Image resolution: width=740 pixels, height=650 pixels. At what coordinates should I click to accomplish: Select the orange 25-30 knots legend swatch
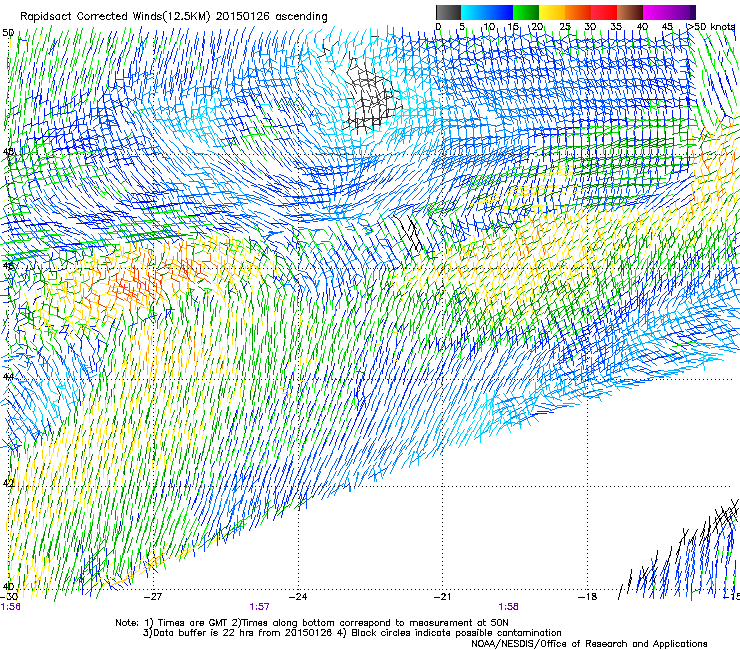pyautogui.click(x=578, y=12)
